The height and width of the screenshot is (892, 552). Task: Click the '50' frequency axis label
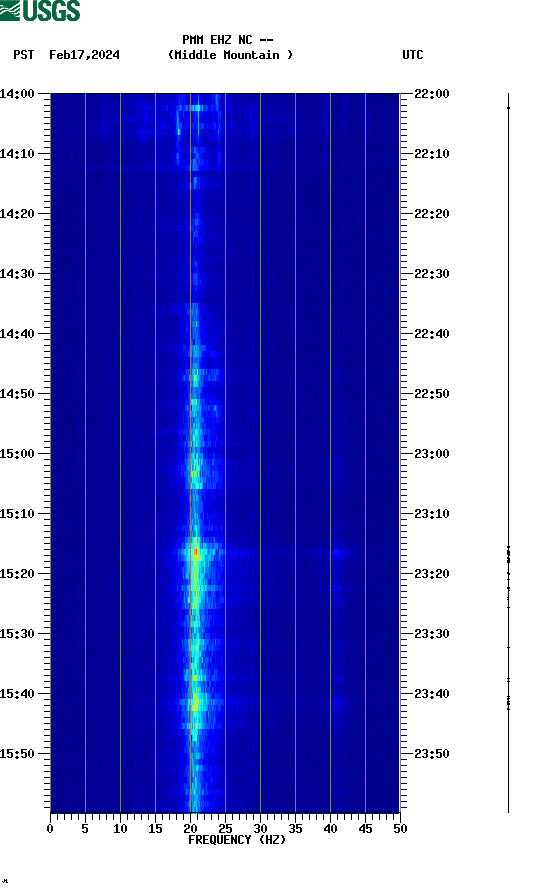tap(400, 829)
